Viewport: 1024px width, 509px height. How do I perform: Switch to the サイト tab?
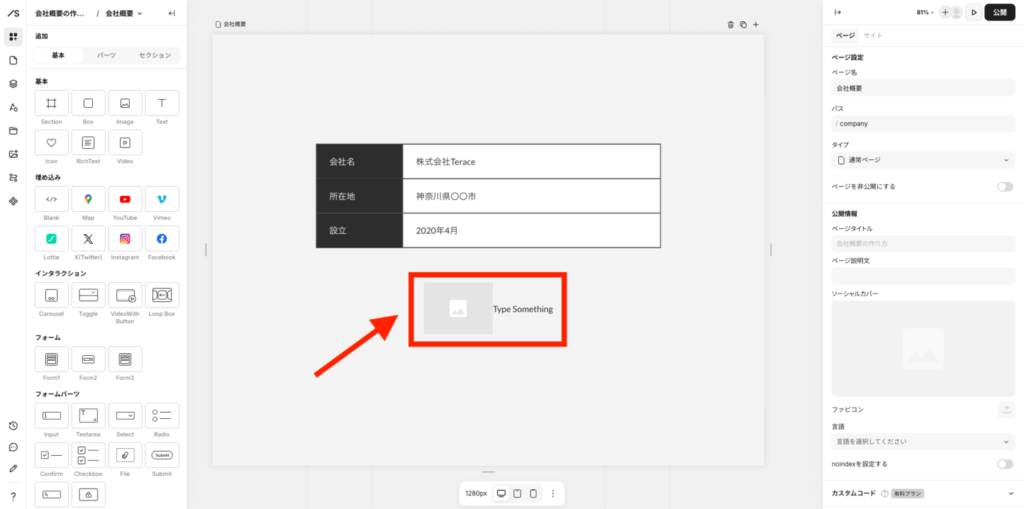pyautogui.click(x=873, y=35)
